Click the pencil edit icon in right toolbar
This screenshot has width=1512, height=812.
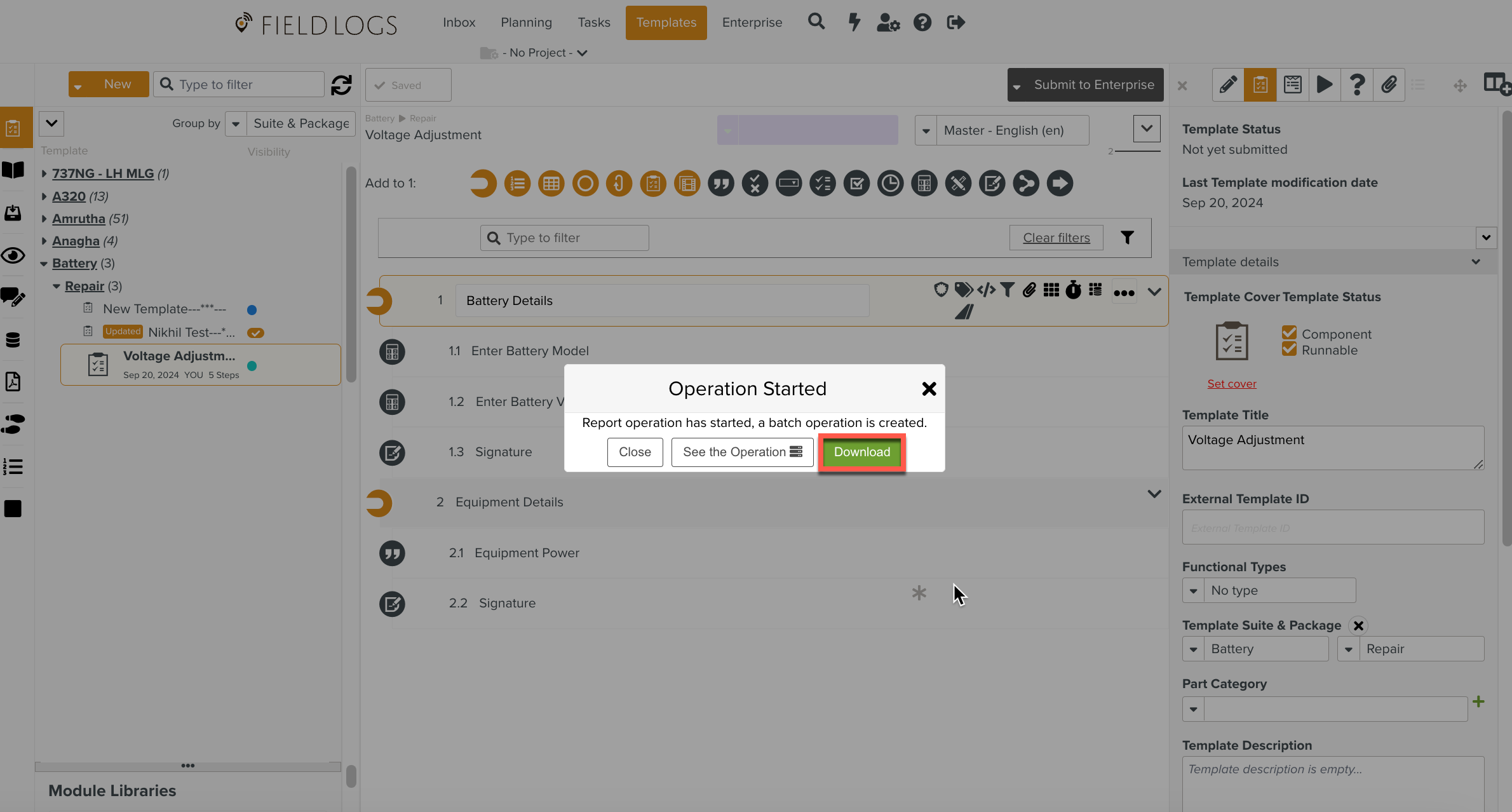click(x=1228, y=85)
